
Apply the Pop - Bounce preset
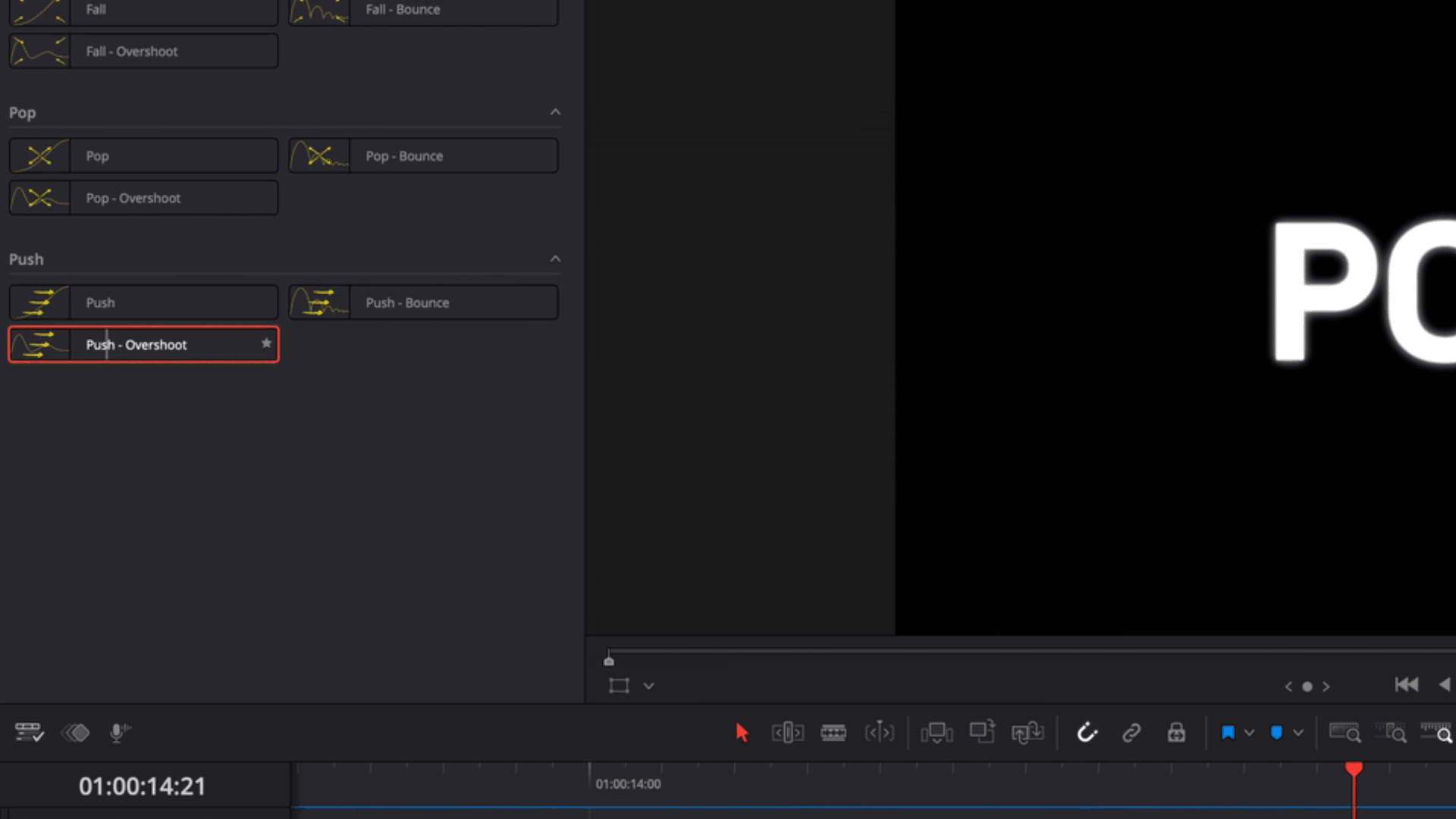click(x=423, y=155)
